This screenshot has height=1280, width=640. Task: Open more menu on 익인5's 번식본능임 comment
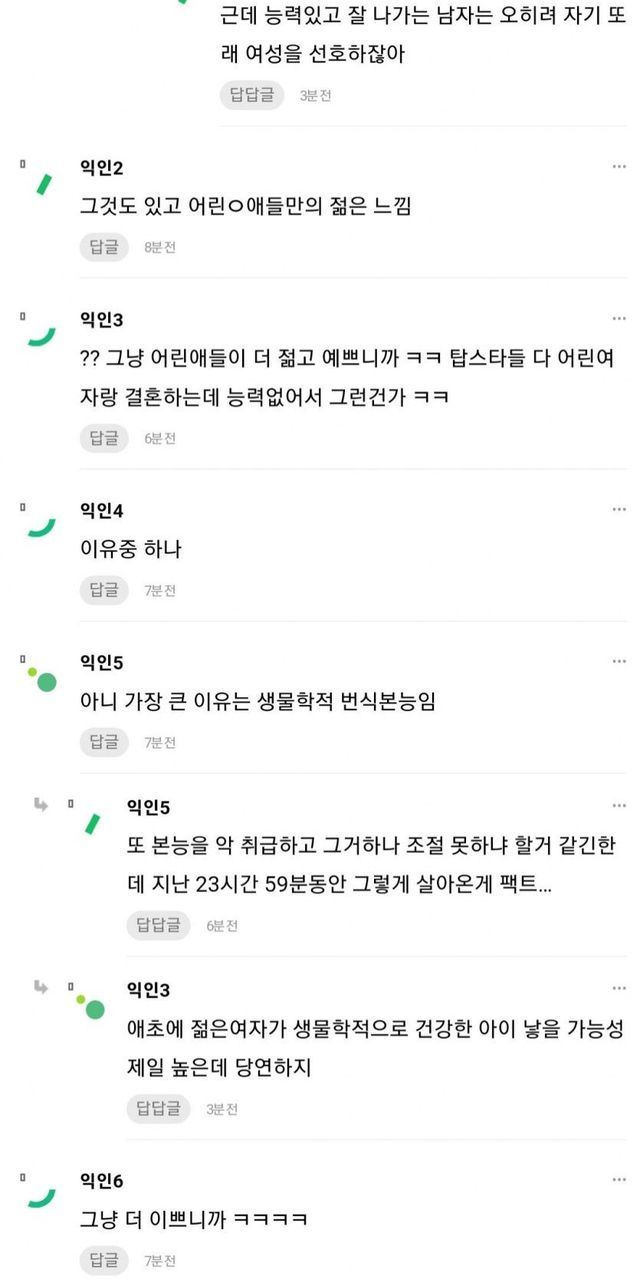[x=619, y=662]
